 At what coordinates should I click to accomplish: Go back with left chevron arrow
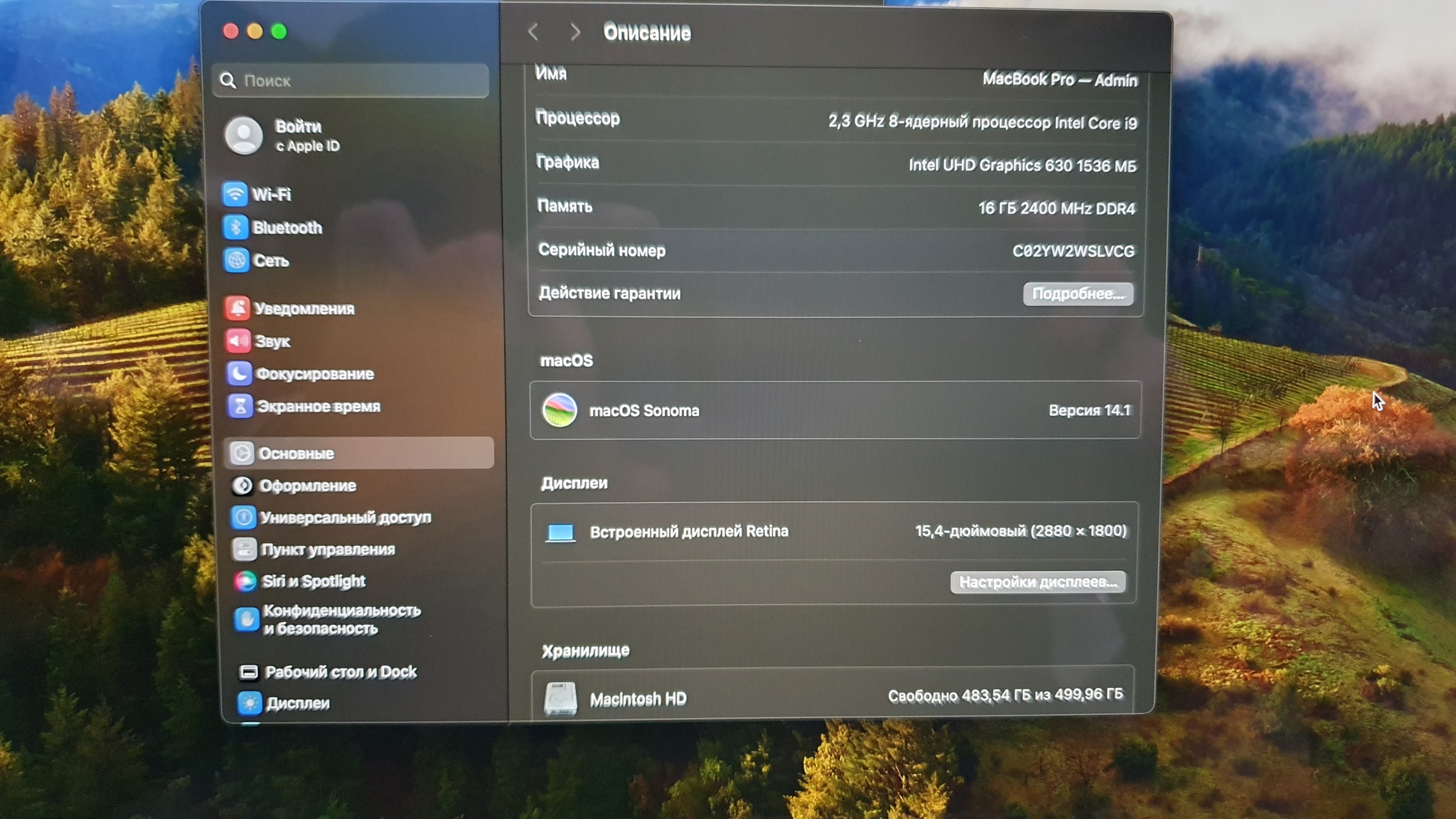(533, 32)
